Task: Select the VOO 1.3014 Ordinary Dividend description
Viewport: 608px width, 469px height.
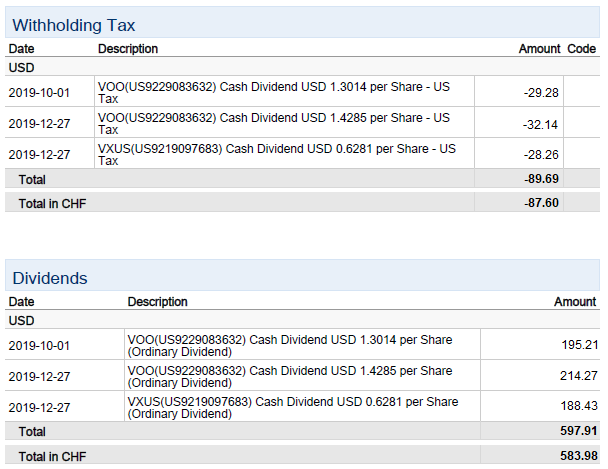Action: (290, 345)
